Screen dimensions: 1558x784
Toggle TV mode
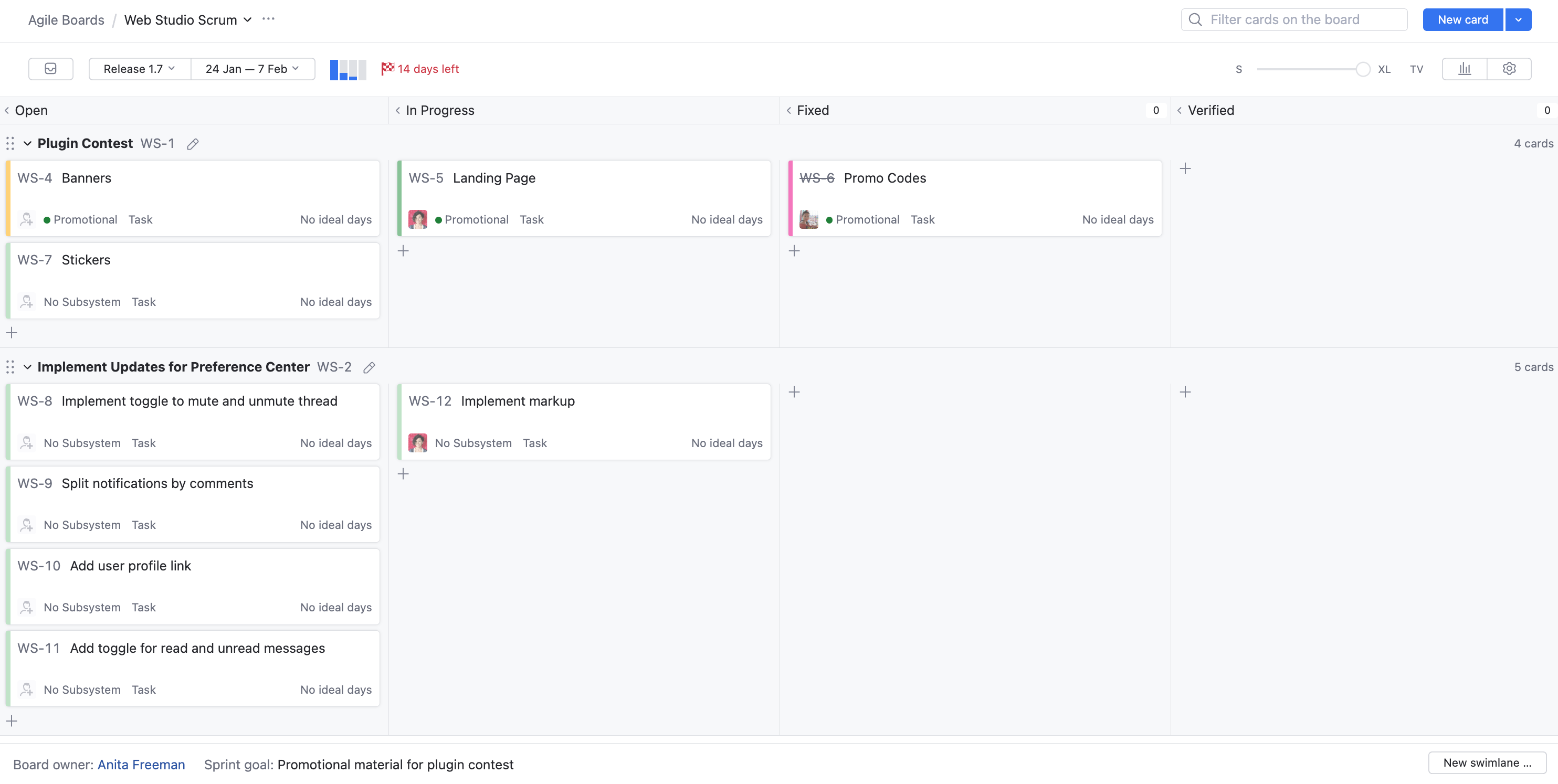(x=1416, y=69)
